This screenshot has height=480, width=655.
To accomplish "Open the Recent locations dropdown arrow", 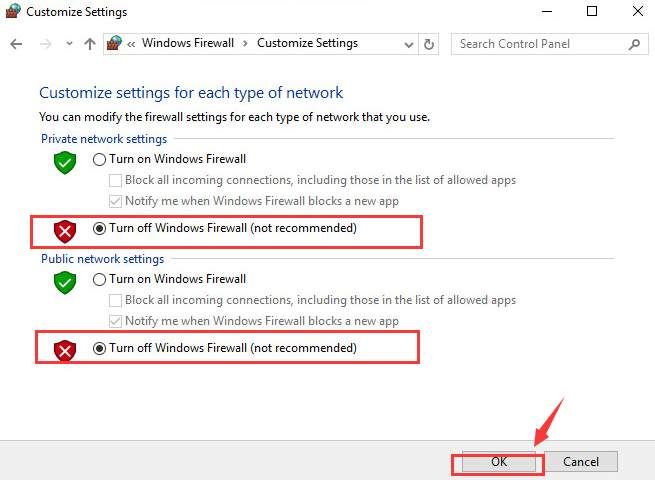I will [x=68, y=44].
